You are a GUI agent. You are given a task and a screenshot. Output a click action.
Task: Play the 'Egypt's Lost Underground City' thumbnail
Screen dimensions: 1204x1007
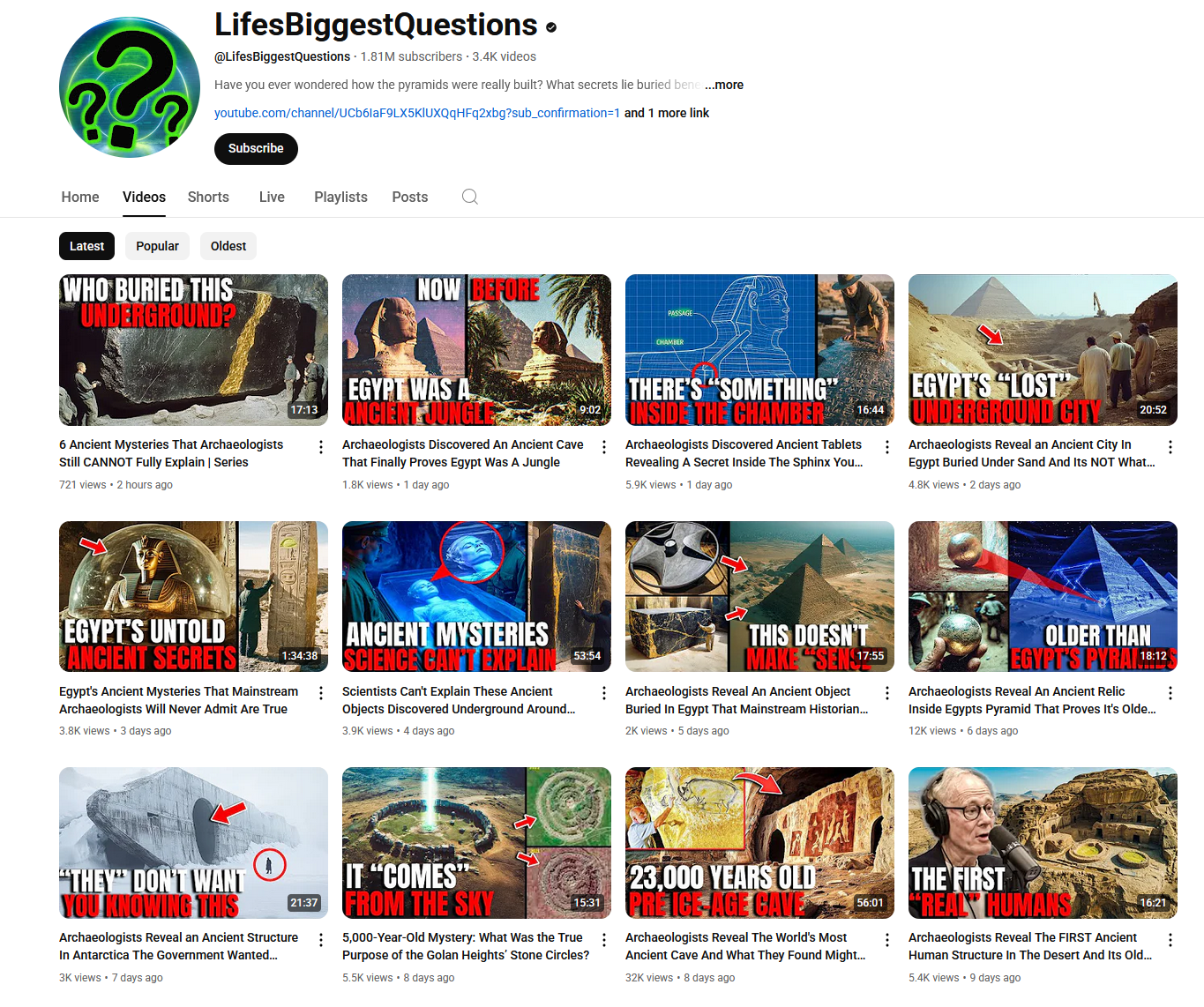(1043, 350)
